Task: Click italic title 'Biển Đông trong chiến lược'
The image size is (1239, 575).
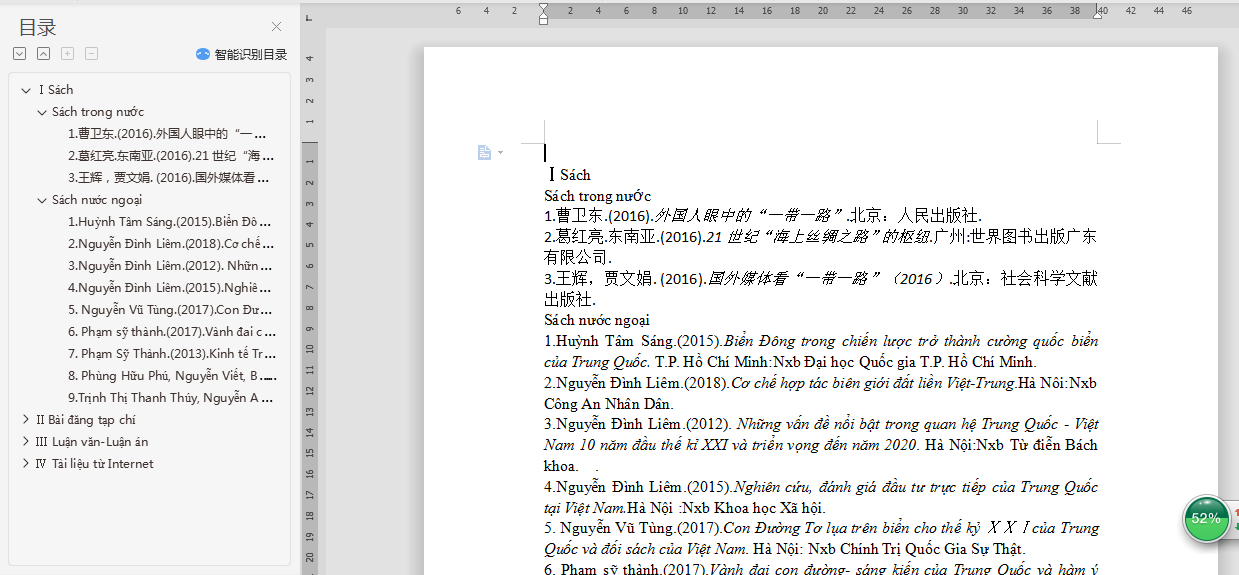Action: [x=815, y=341]
